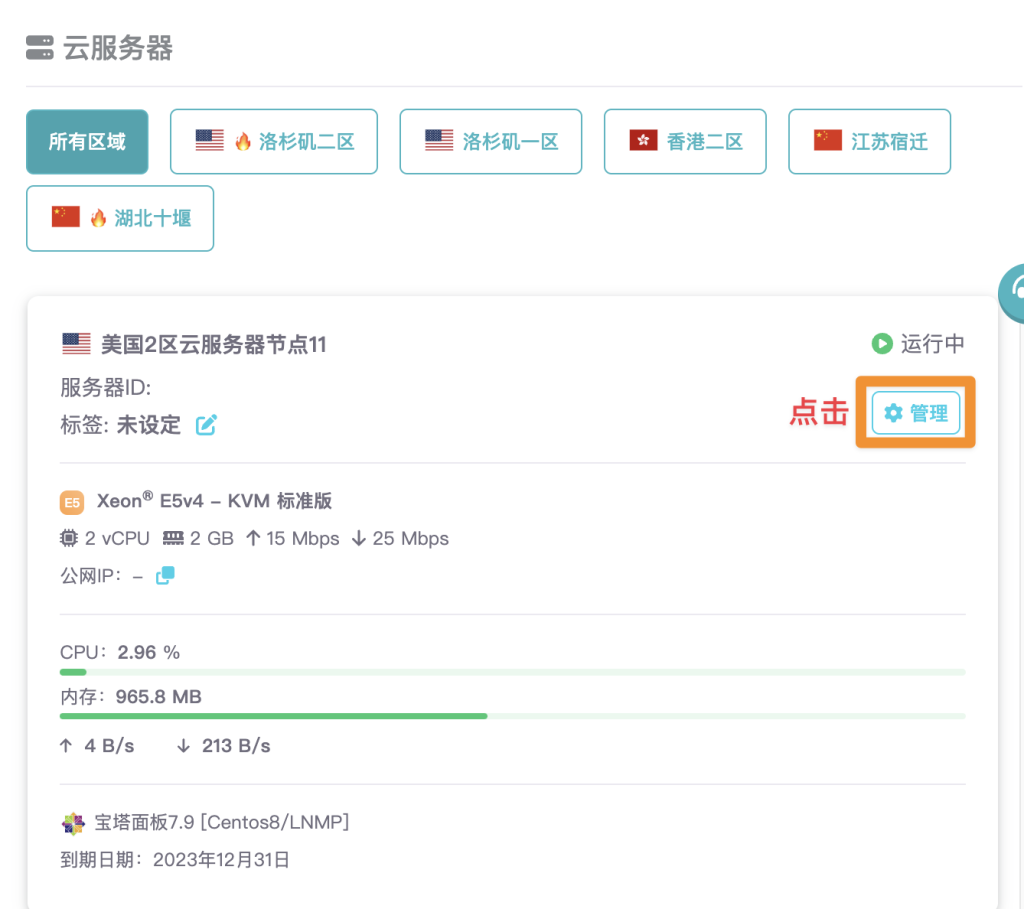Screen dimensions: 1024x909
Task: Click the US flag beside 美国2区云服务器节点11
Action: [x=76, y=343]
